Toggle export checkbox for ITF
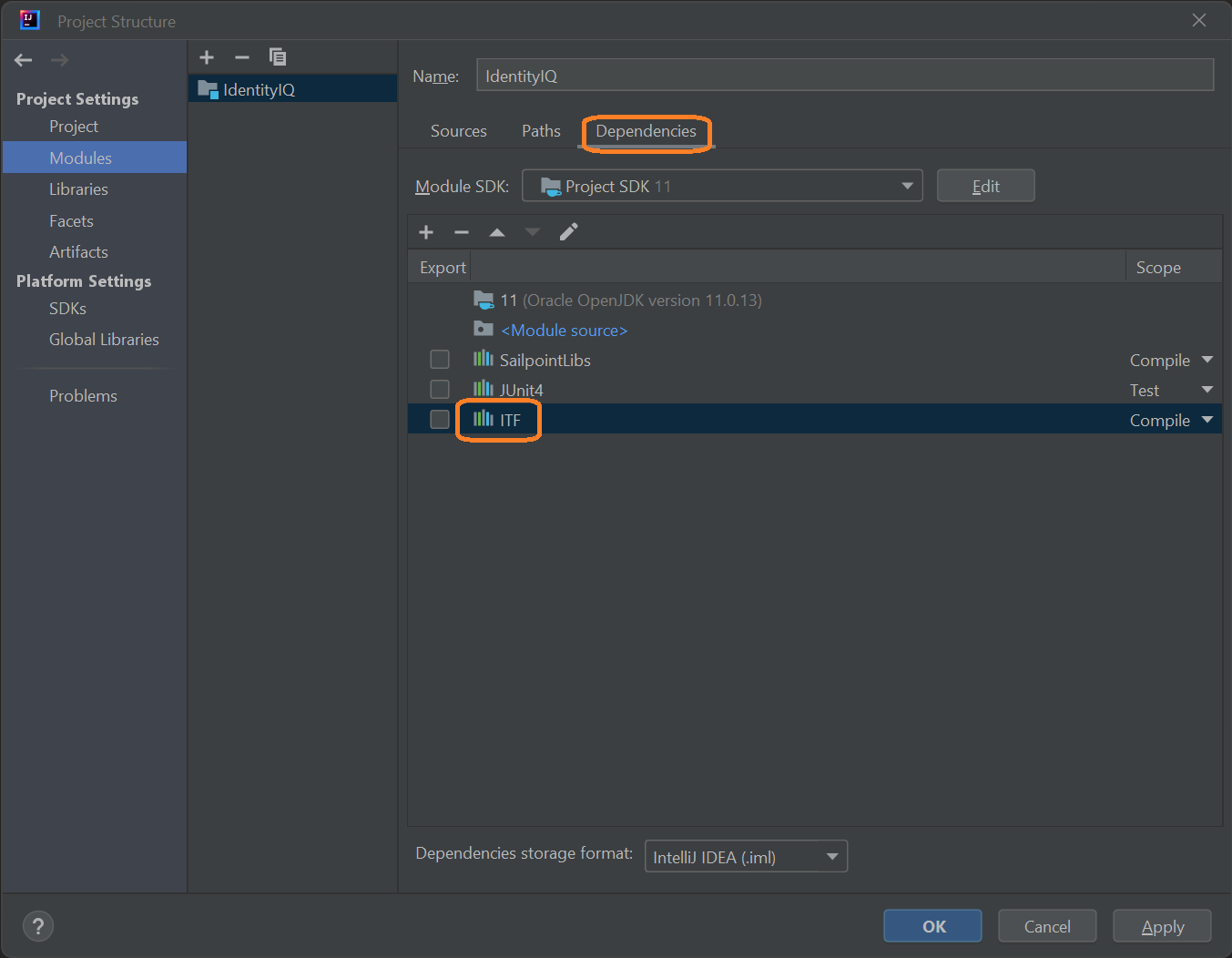The image size is (1232, 958). 440,419
